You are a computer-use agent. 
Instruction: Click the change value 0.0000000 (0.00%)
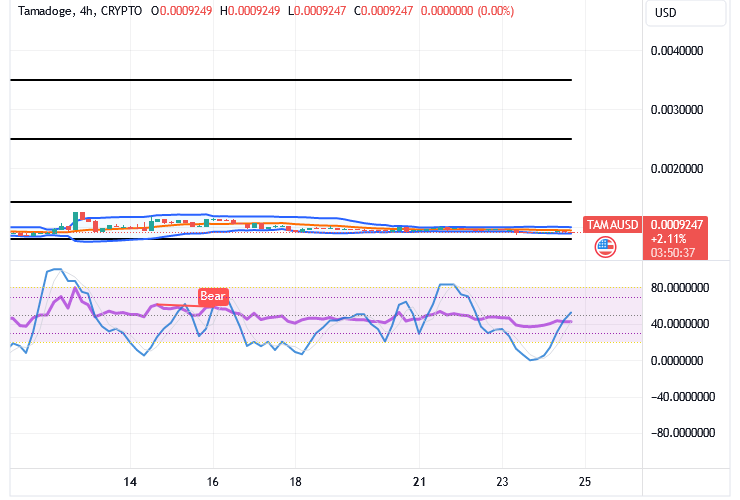[x=467, y=11]
